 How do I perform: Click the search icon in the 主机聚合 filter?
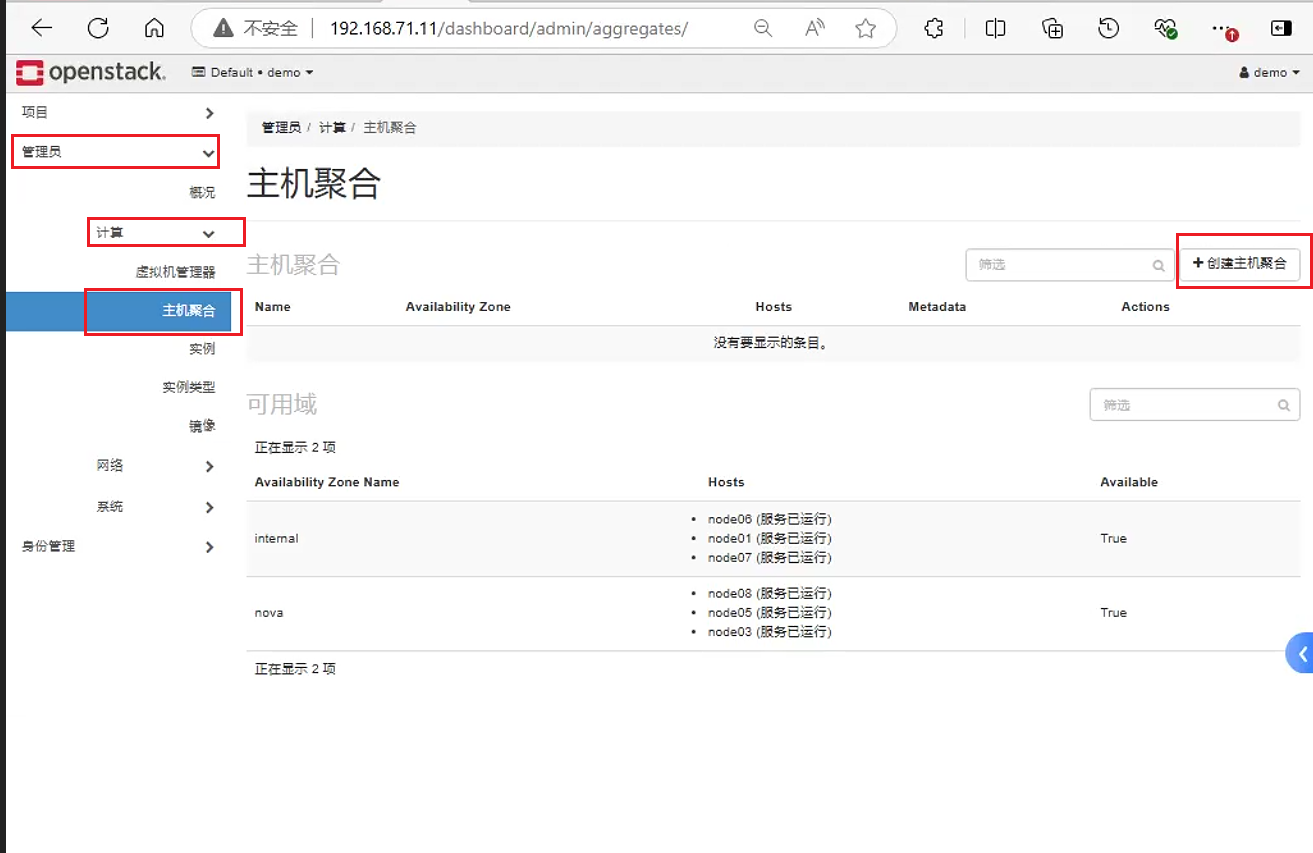pos(1158,266)
